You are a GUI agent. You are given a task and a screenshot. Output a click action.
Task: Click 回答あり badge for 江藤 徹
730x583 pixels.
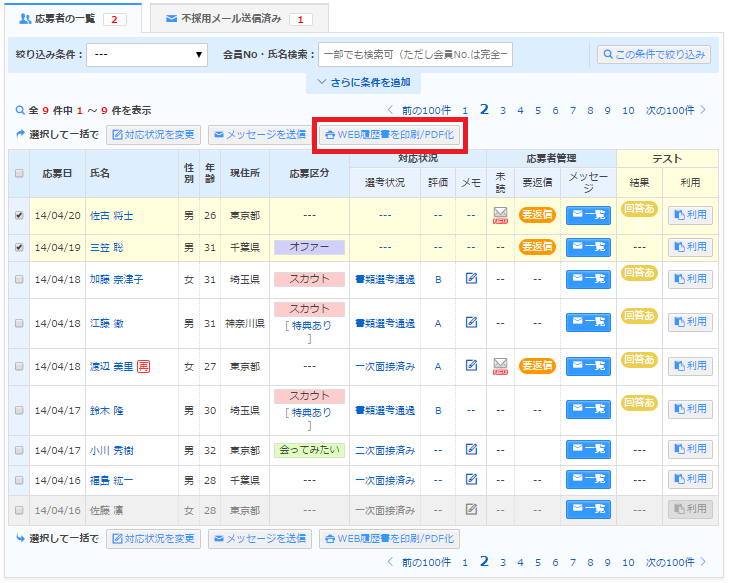639,316
